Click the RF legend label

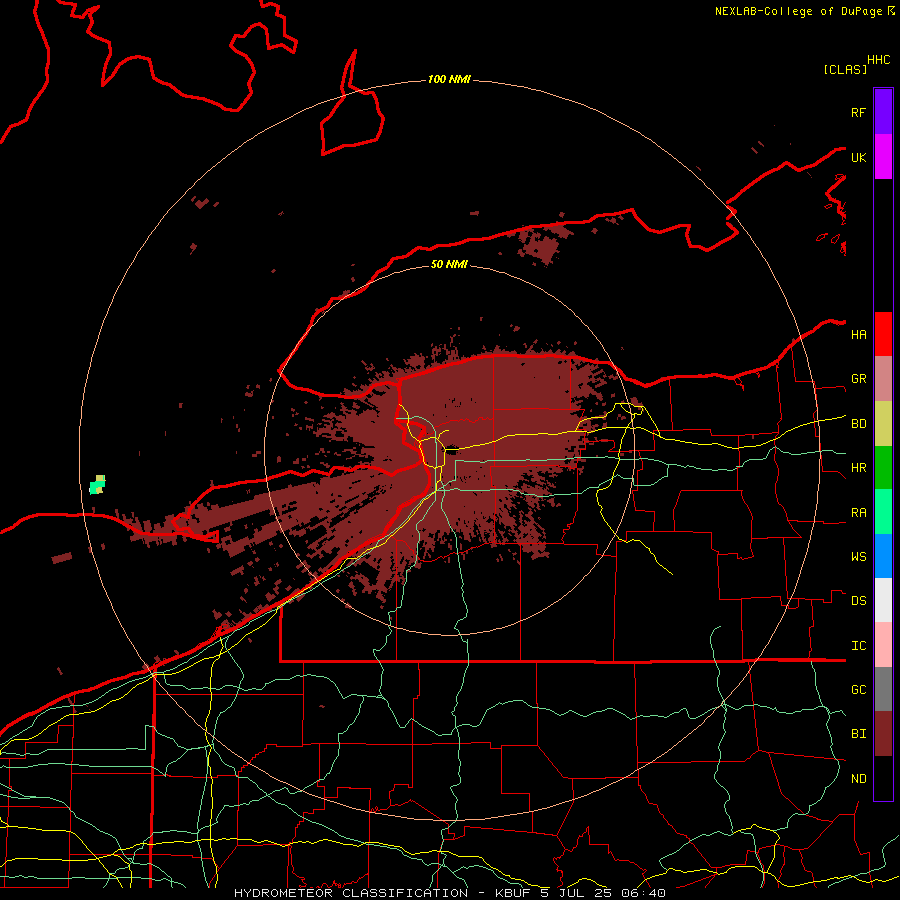859,112
